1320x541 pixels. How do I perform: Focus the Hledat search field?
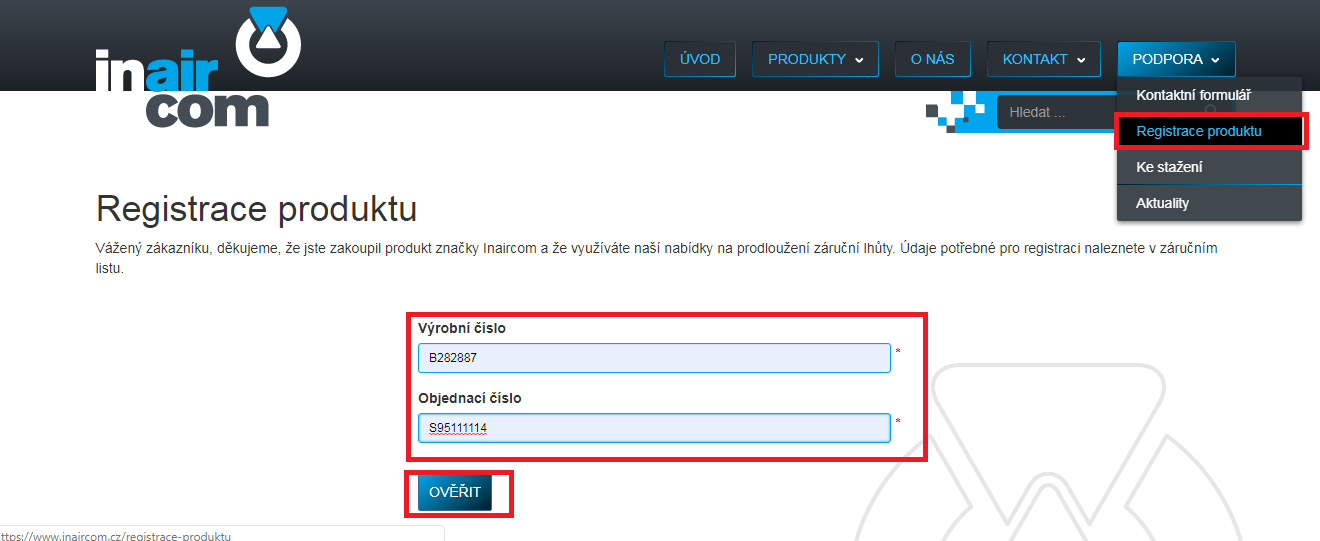coord(1057,112)
